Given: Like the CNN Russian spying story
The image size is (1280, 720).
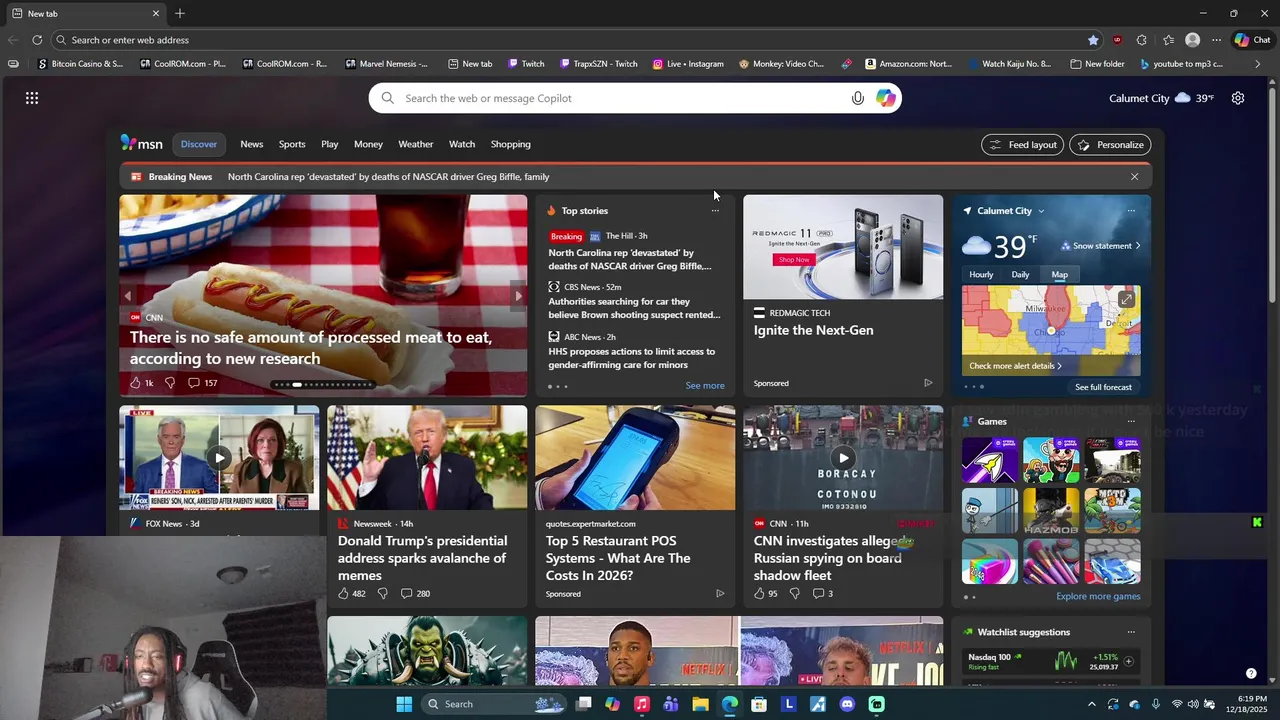Looking at the screenshot, I should pos(766,594).
